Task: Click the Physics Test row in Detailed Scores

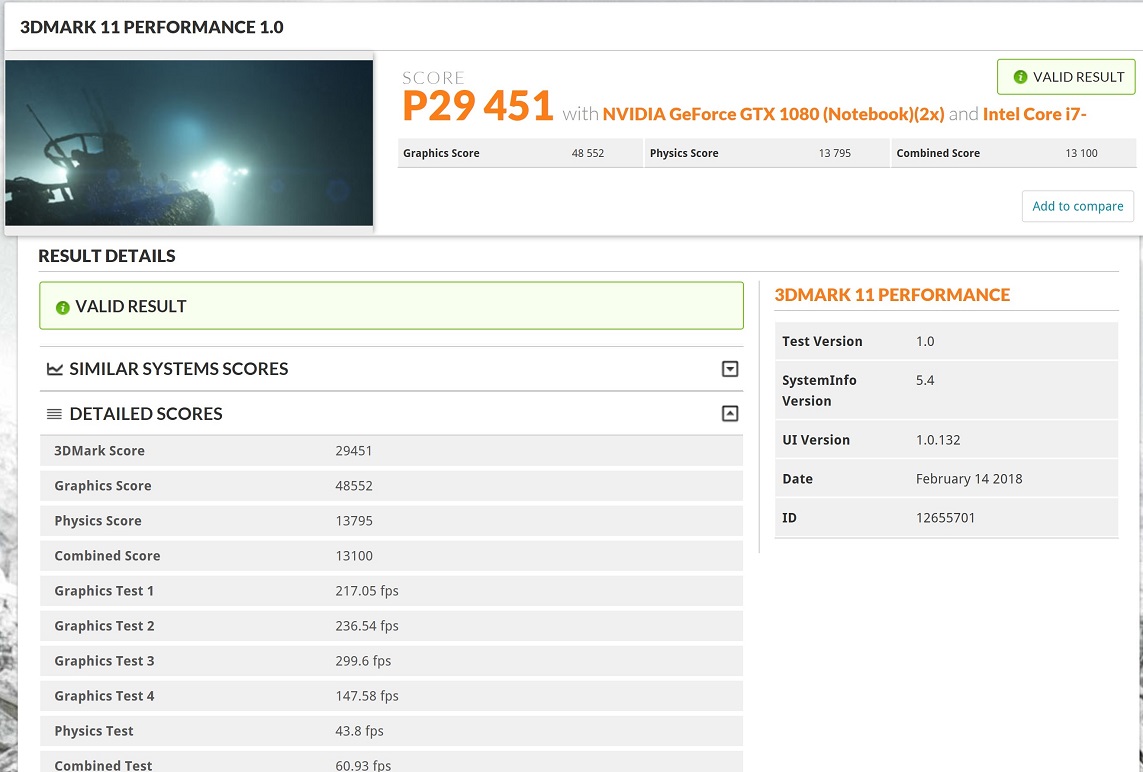Action: pos(391,731)
